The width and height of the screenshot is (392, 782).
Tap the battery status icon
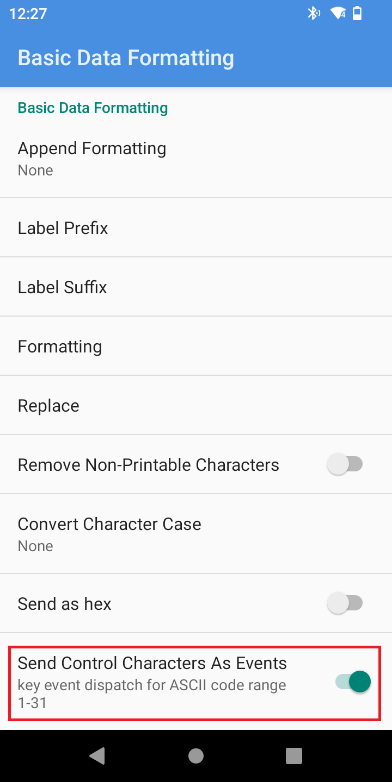coord(357,13)
